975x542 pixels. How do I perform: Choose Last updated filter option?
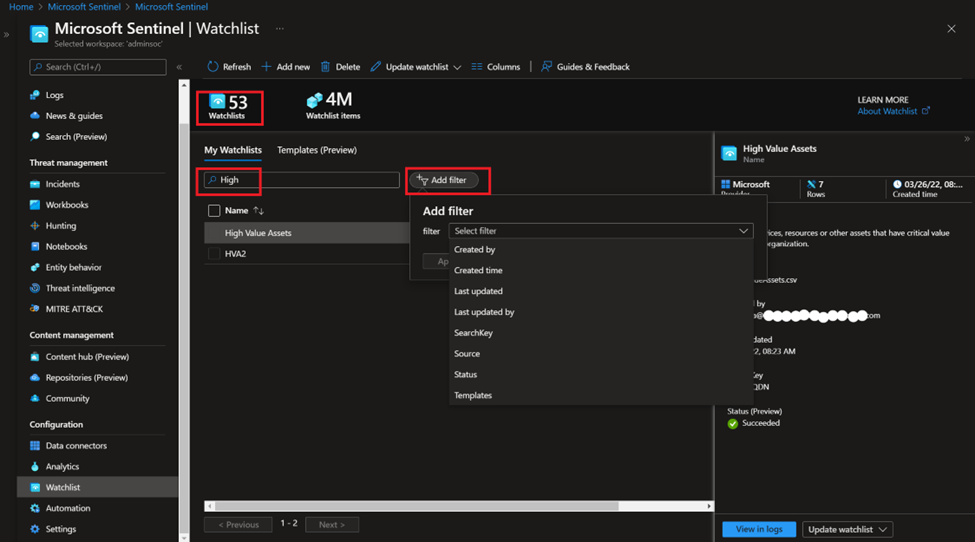(478, 291)
